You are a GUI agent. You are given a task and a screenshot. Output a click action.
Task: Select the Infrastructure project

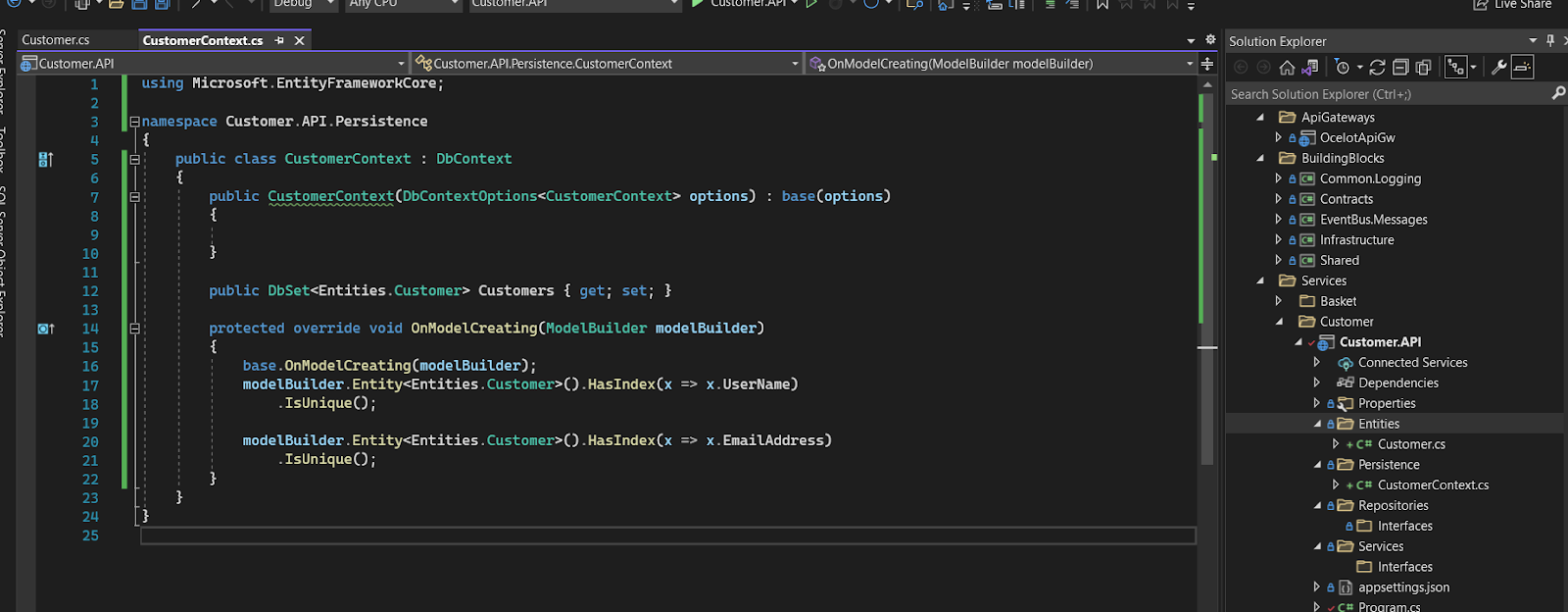1356,240
